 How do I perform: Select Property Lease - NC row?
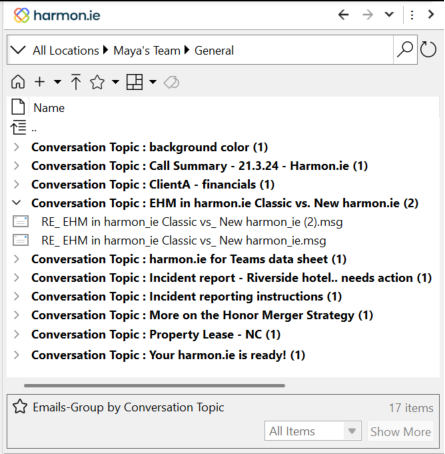pyautogui.click(x=156, y=334)
